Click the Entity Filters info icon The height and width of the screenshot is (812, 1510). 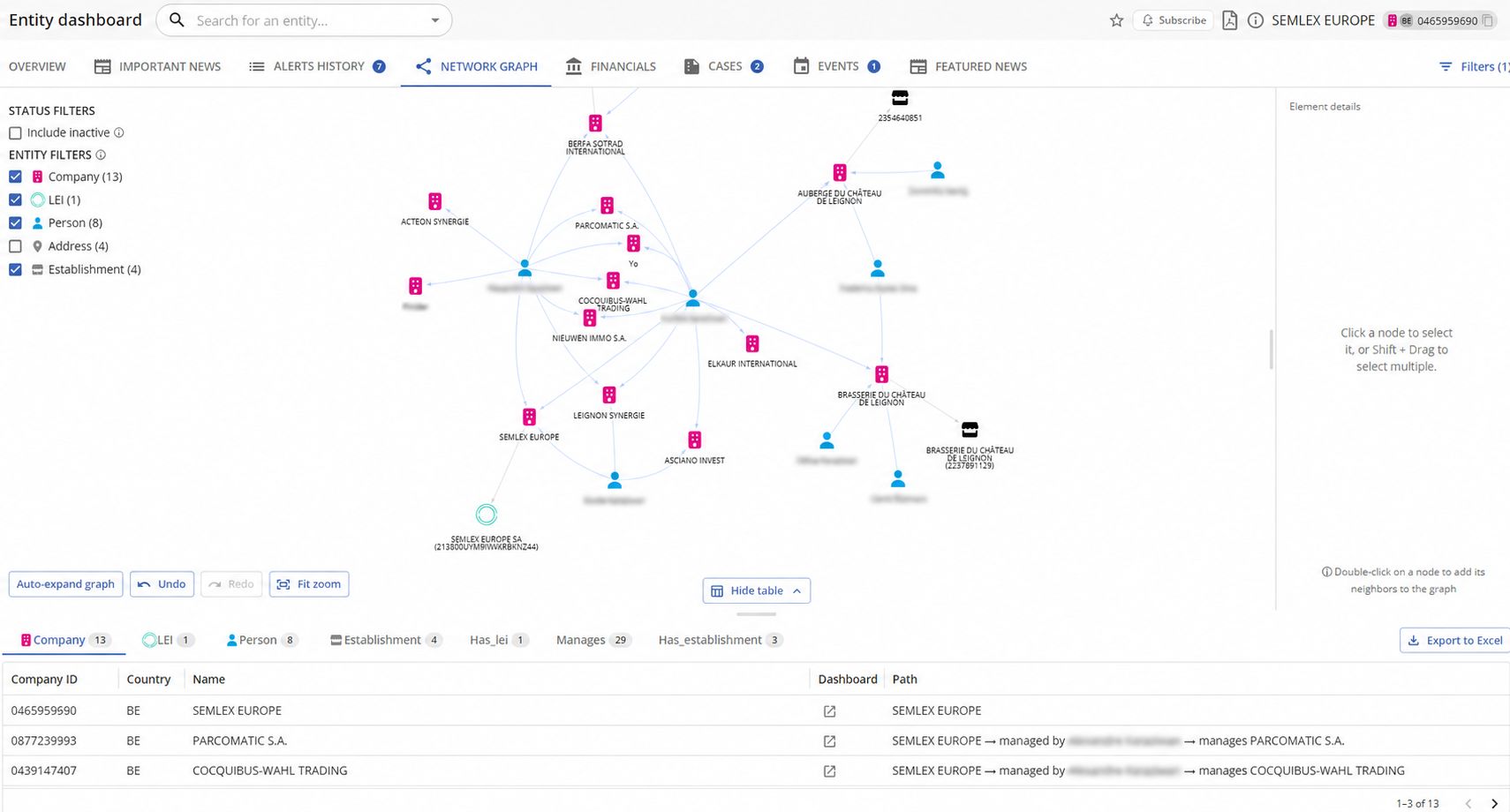coord(101,154)
